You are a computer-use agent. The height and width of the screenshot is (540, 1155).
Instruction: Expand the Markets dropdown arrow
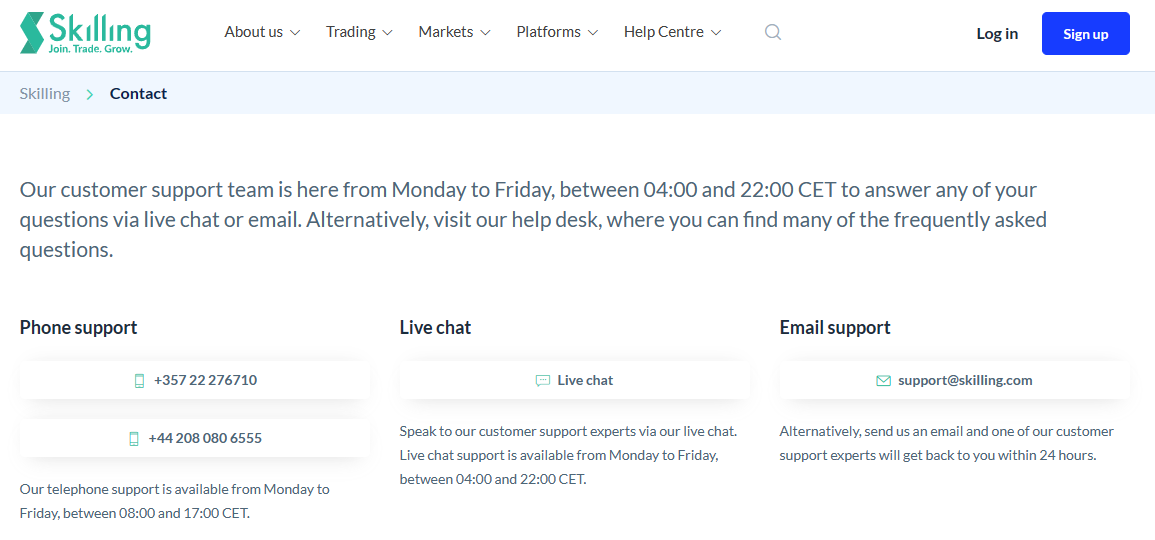click(485, 32)
